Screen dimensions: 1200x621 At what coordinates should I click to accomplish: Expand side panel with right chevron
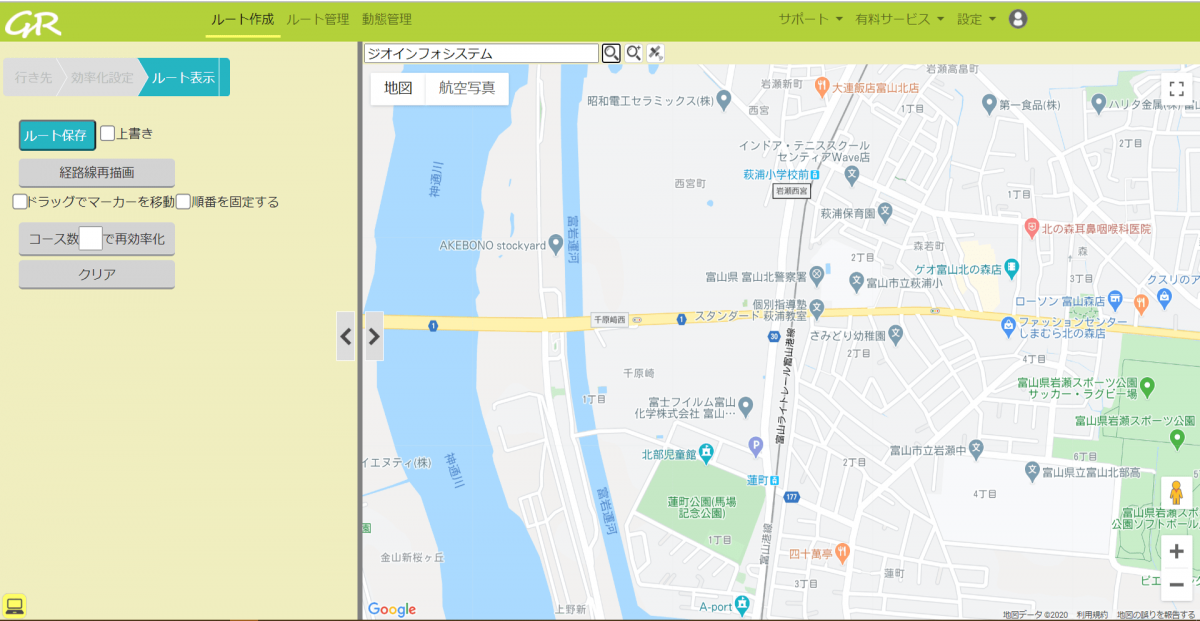(x=374, y=336)
